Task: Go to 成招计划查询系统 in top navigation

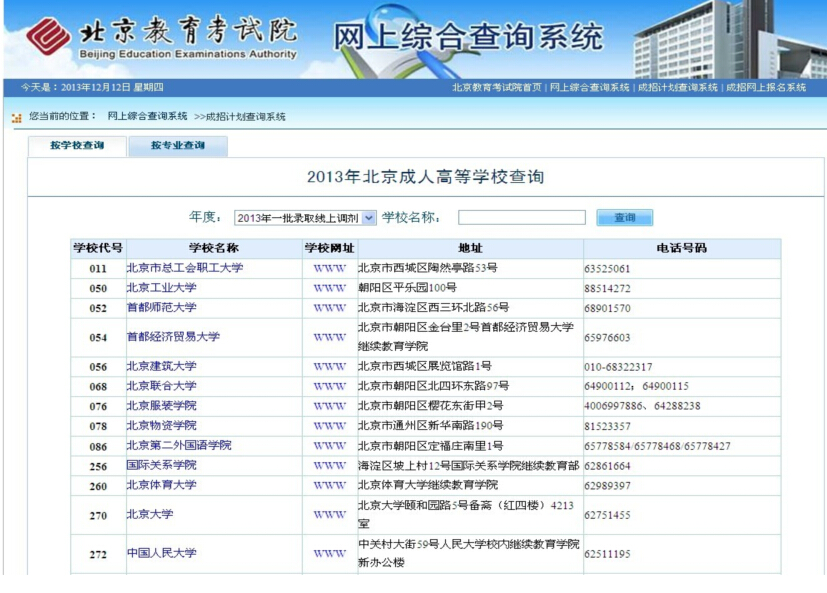Action: point(678,88)
